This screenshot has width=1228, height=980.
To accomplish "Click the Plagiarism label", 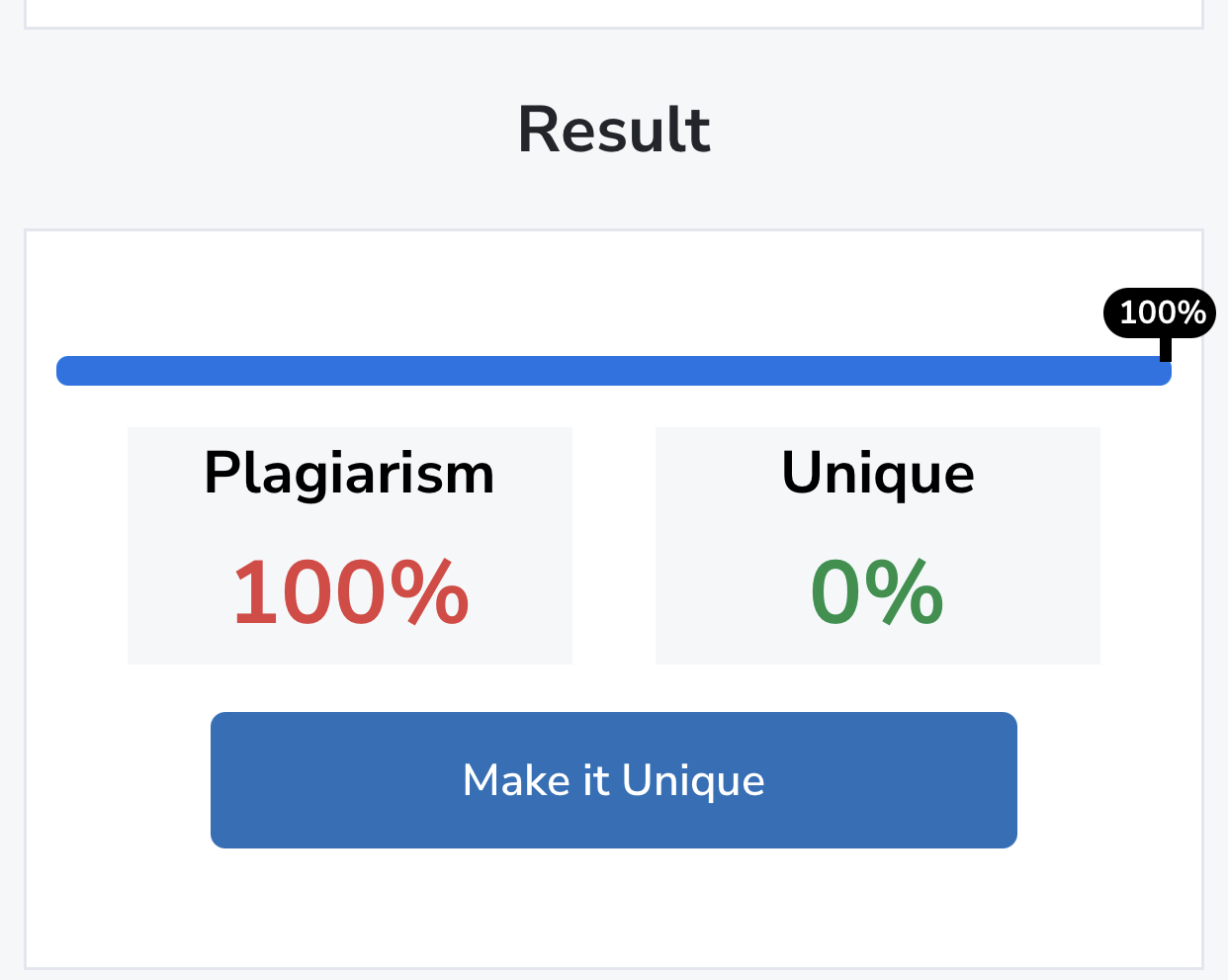I will (x=349, y=473).
